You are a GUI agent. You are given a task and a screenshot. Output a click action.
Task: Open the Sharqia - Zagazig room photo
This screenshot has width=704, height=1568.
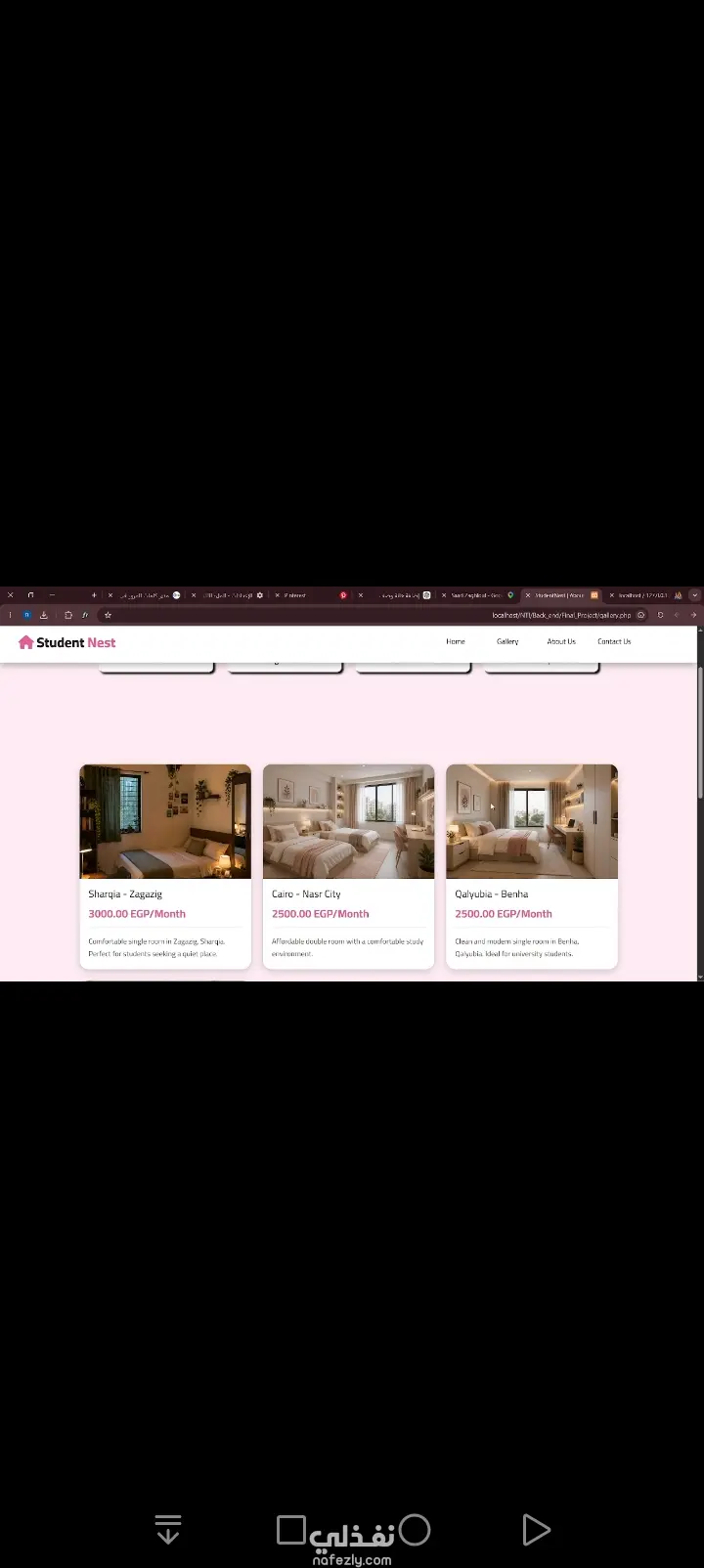(165, 821)
